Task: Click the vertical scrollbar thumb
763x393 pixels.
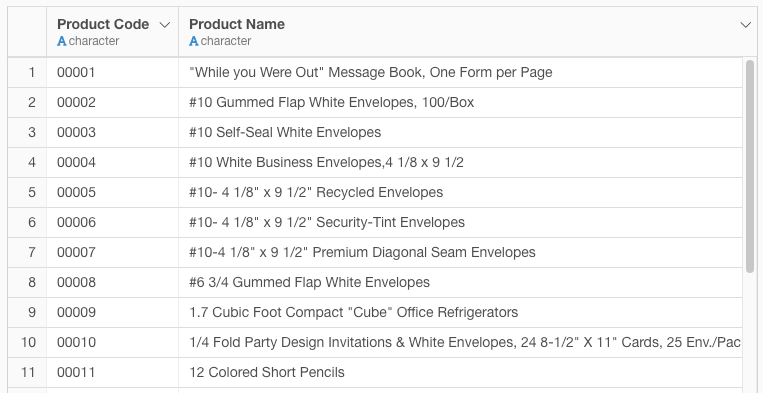Action: [749, 165]
